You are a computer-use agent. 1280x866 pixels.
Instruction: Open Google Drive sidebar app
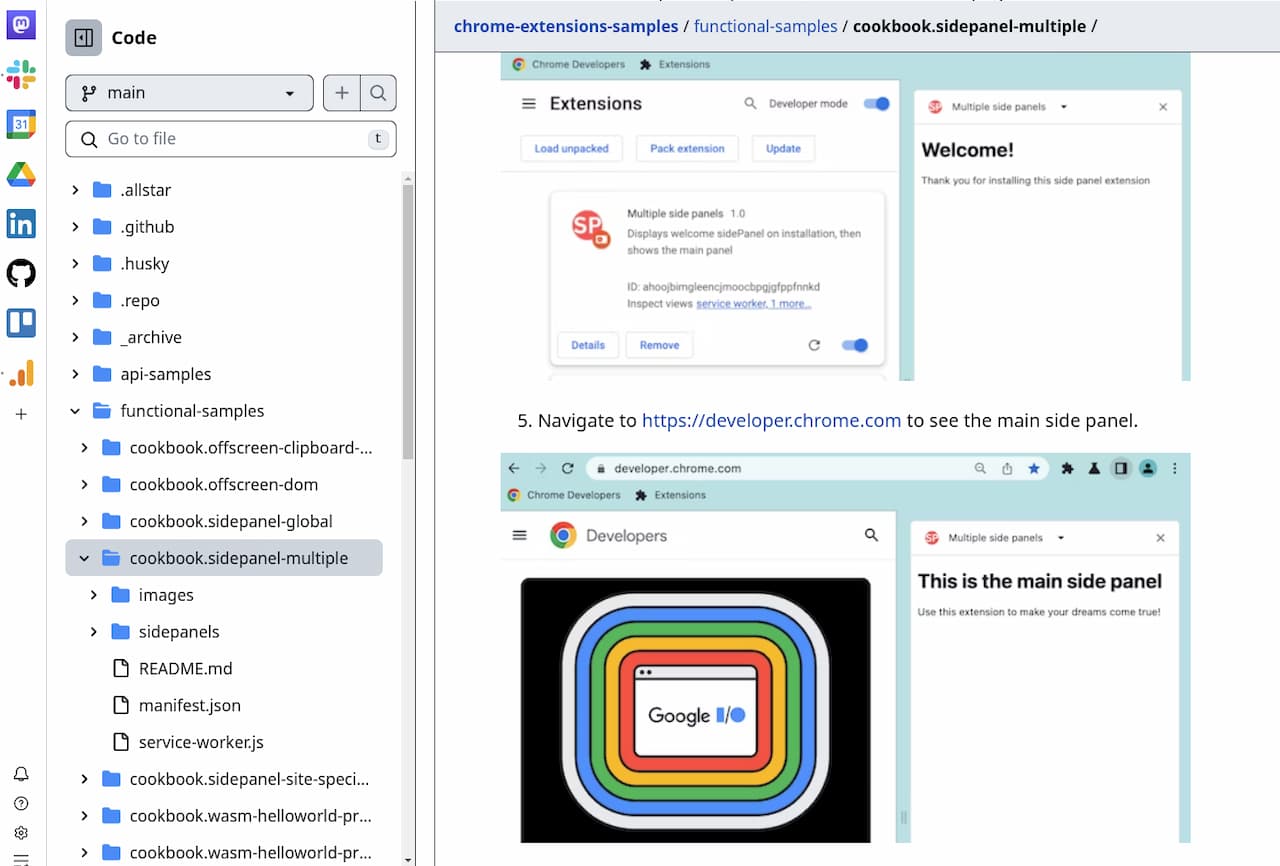click(21, 174)
